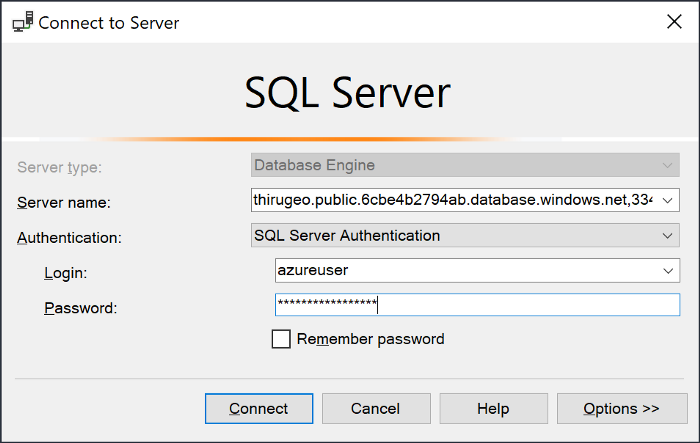The width and height of the screenshot is (700, 443).
Task: Open Help for this dialog
Action: (493, 409)
